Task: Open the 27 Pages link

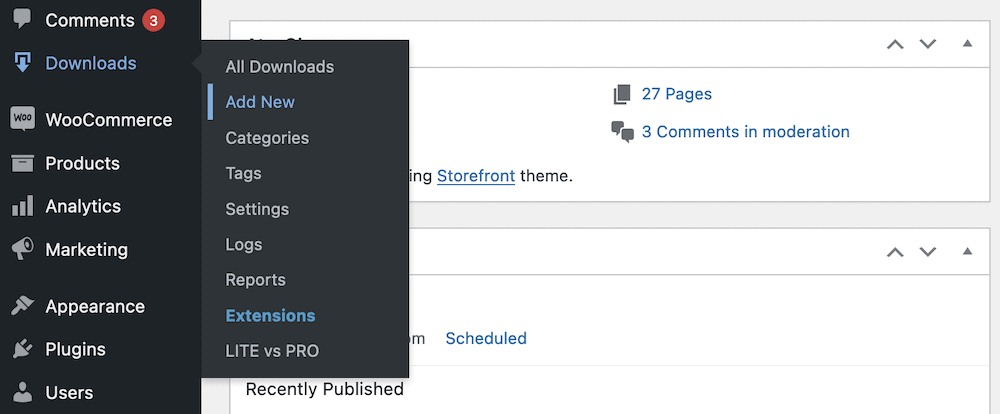Action: pyautogui.click(x=677, y=94)
